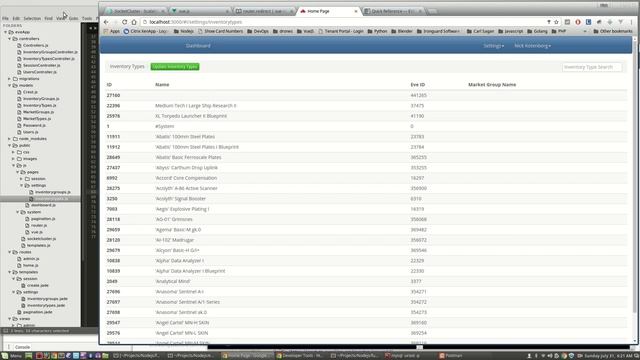The width and height of the screenshot is (640, 360).
Task: Open the Javascript bookmarks folder
Action: point(511,31)
